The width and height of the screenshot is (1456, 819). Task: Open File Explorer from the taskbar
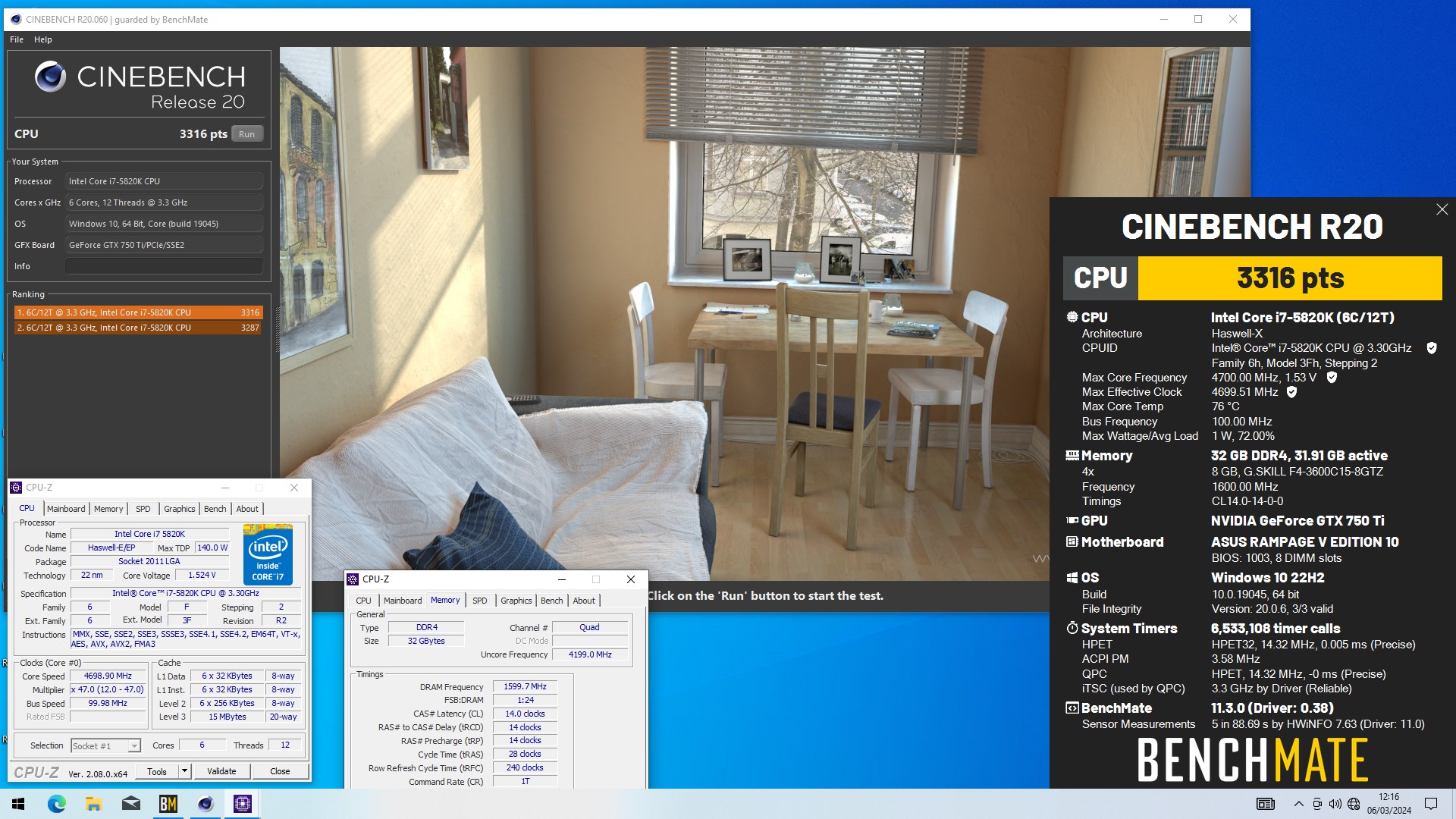click(93, 804)
